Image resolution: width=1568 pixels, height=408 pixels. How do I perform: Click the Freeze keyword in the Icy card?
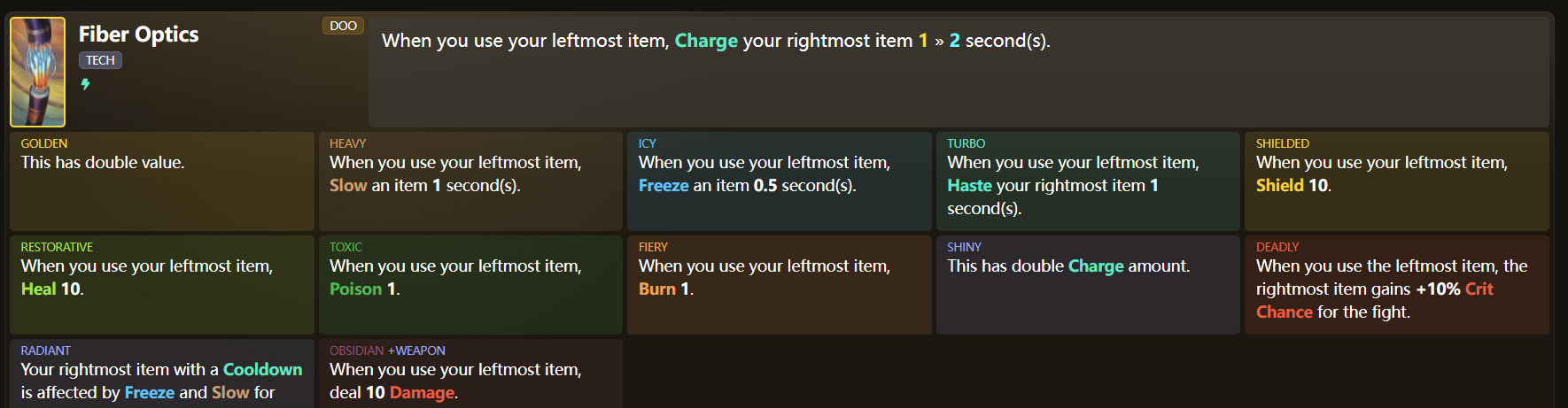(664, 186)
